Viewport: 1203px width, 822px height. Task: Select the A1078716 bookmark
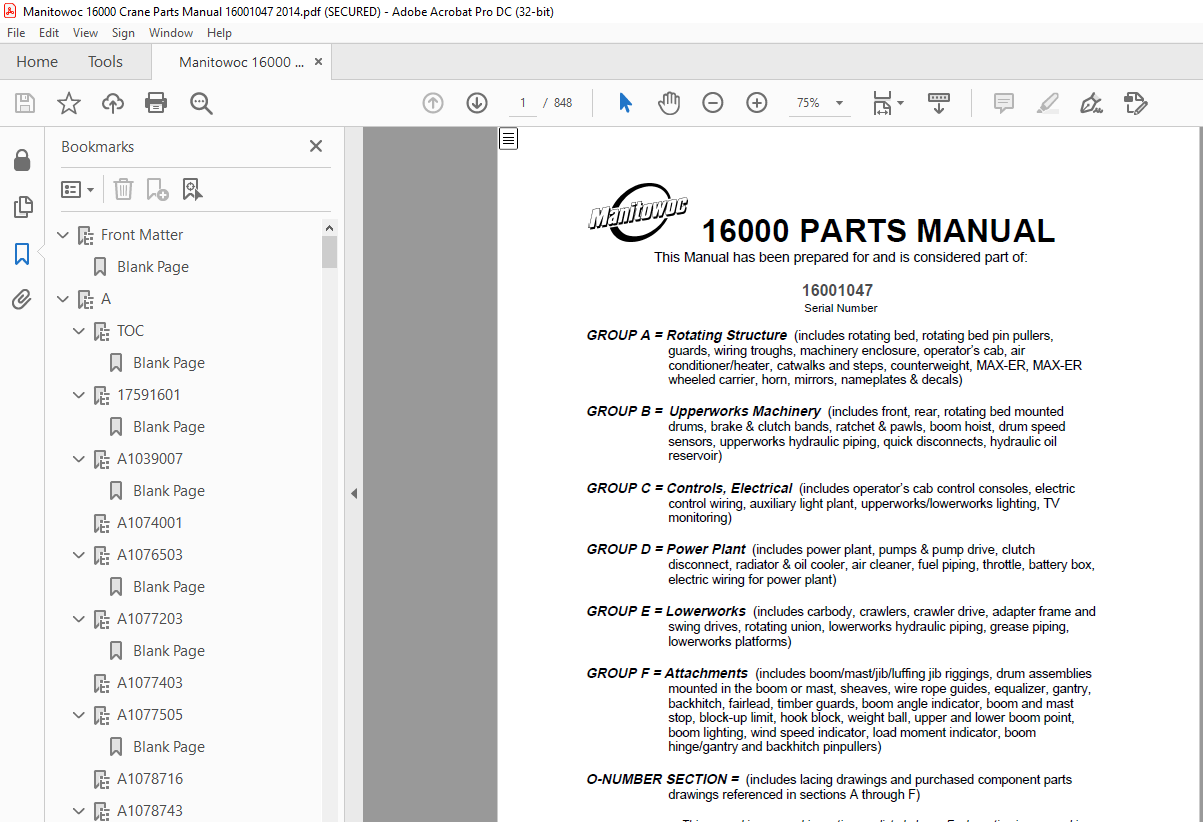[x=150, y=779]
